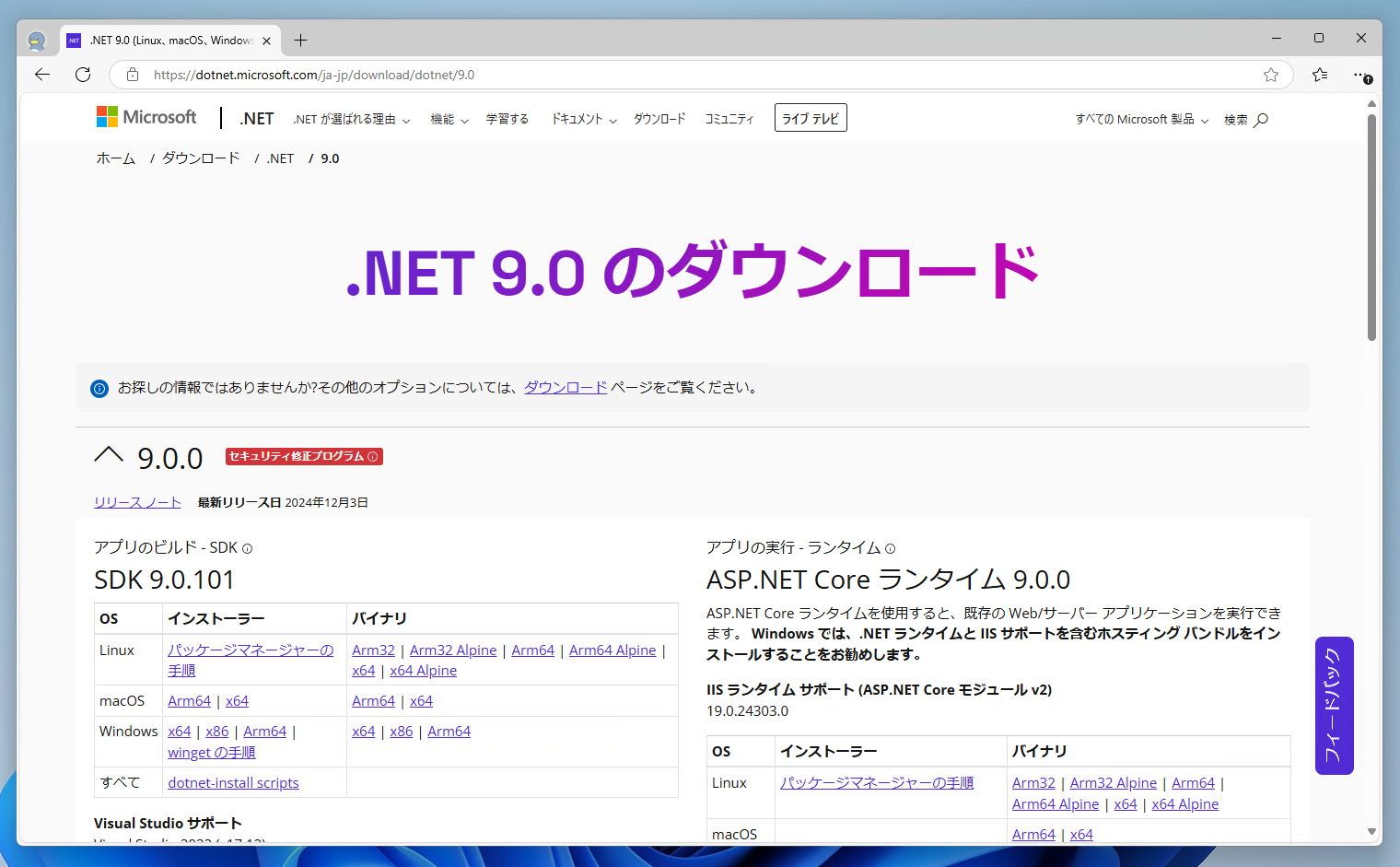This screenshot has height=867, width=1400.
Task: Click the フィードバック side button
Action: [x=1335, y=706]
